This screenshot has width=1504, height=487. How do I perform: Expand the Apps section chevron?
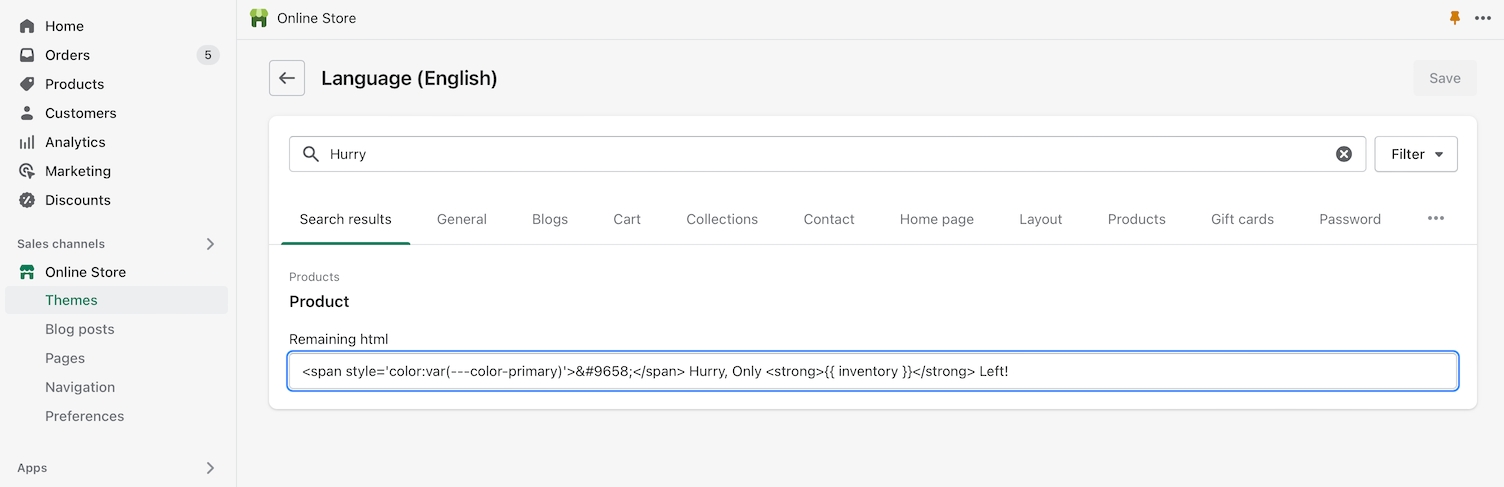[x=210, y=468]
